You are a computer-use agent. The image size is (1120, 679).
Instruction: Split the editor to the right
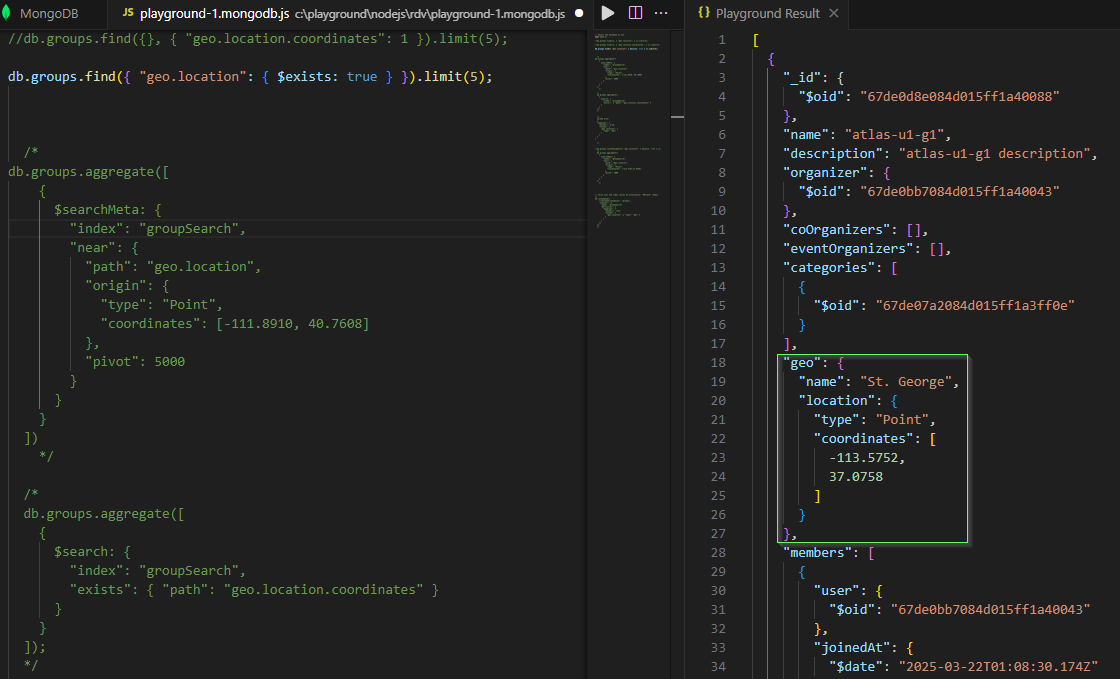point(635,14)
